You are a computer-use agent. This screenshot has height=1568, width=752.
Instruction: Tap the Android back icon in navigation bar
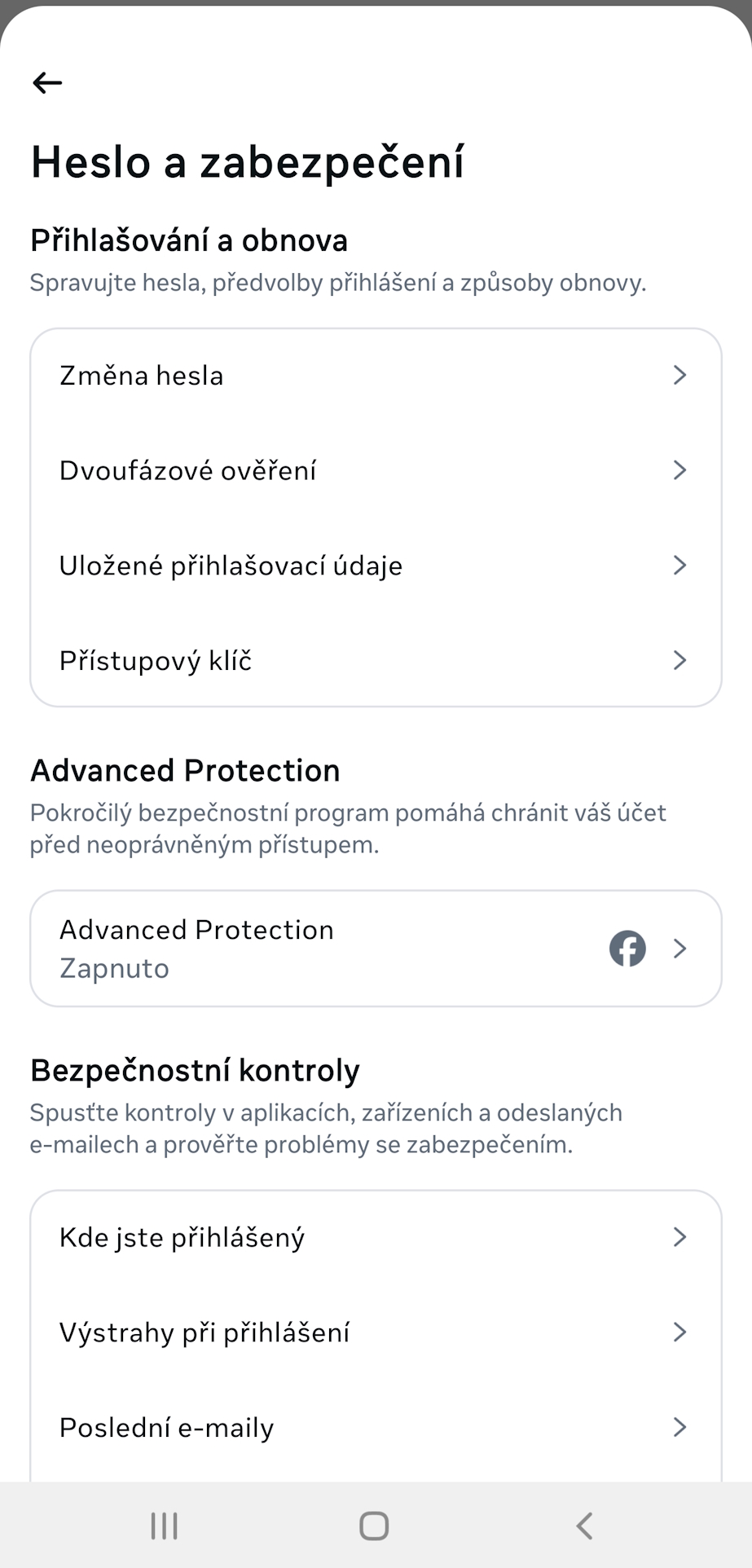click(x=583, y=1526)
